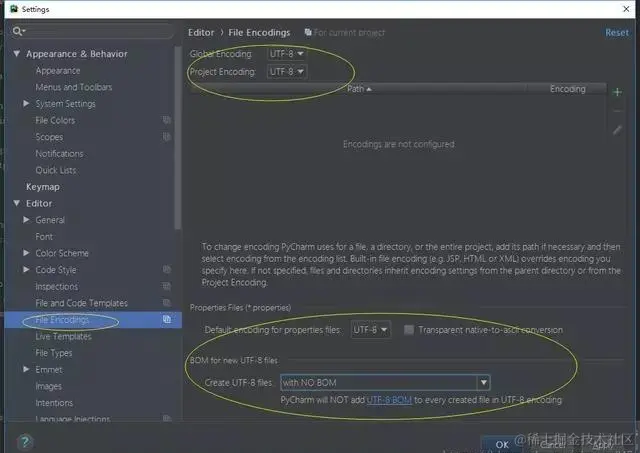Click the For current project icon
Image resolution: width=640 pixels, height=453 pixels.
[308, 32]
